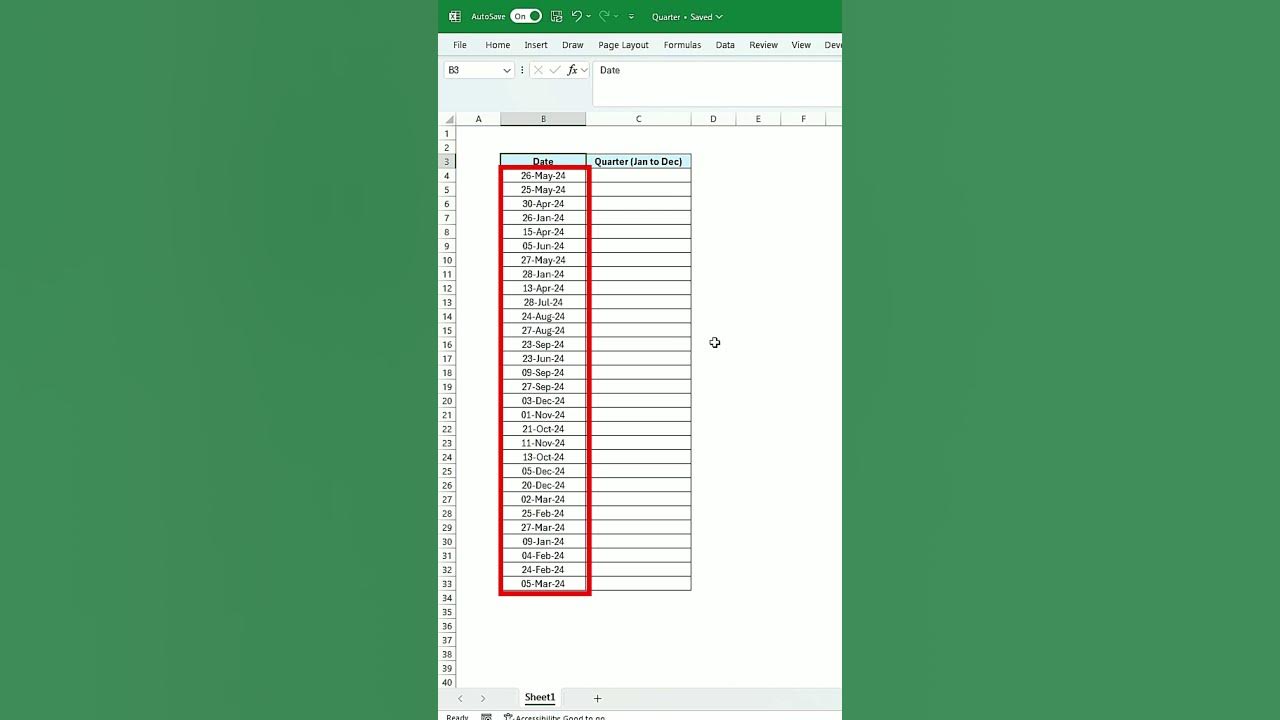Select column F header
Screen dimensions: 1280x720
[803, 119]
